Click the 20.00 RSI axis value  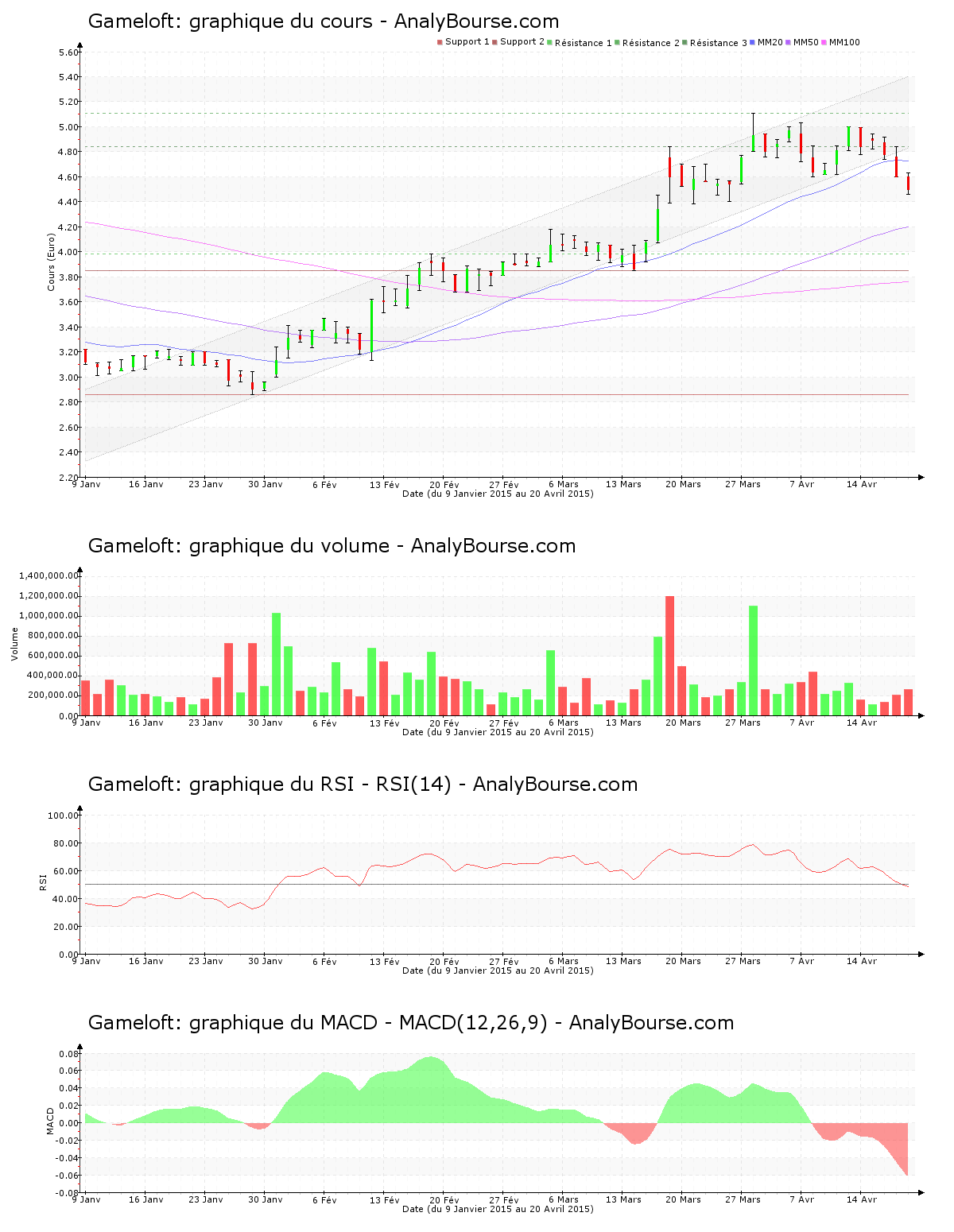tap(66, 927)
